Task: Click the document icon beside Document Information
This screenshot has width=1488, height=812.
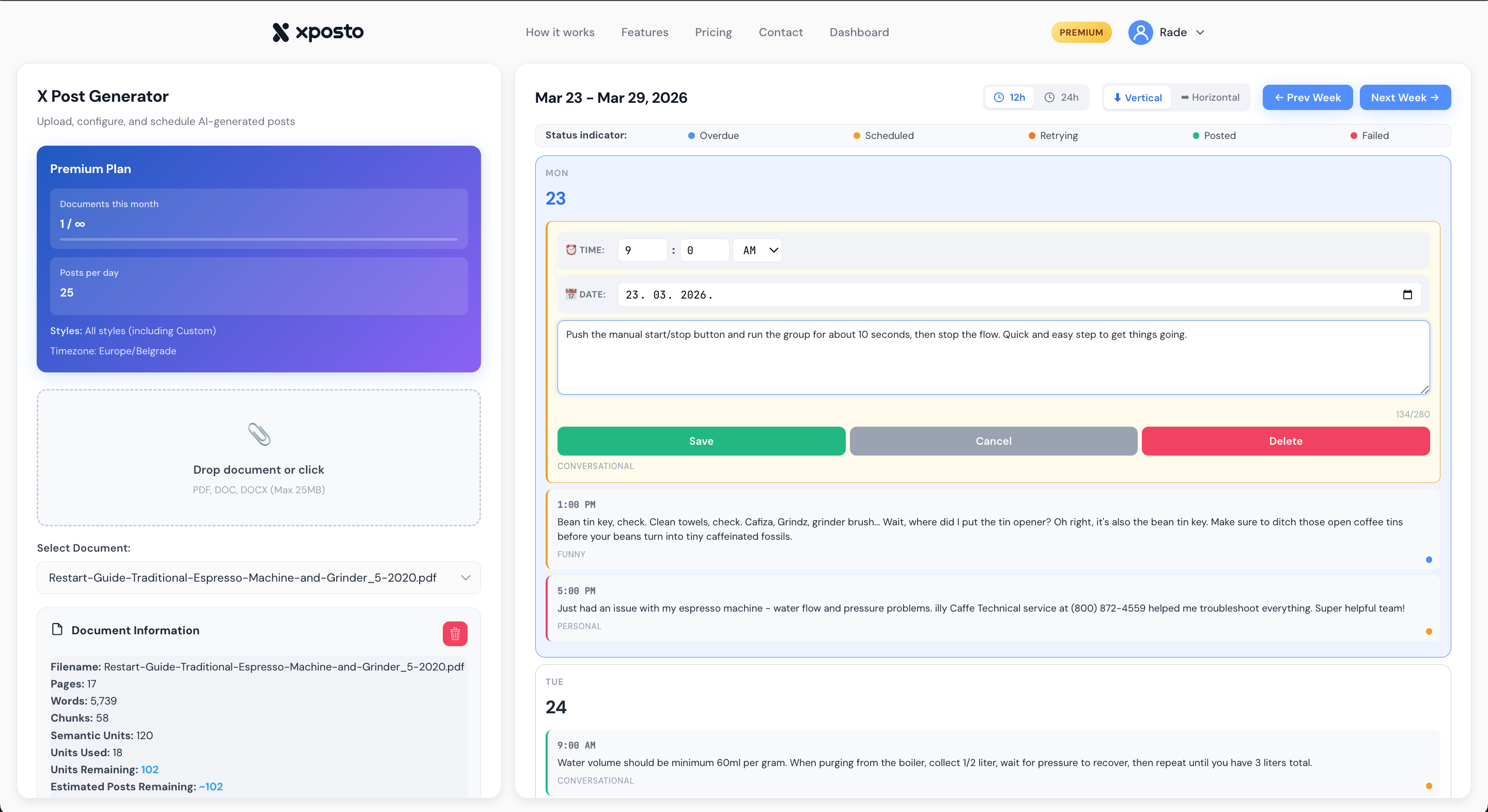Action: (57, 630)
